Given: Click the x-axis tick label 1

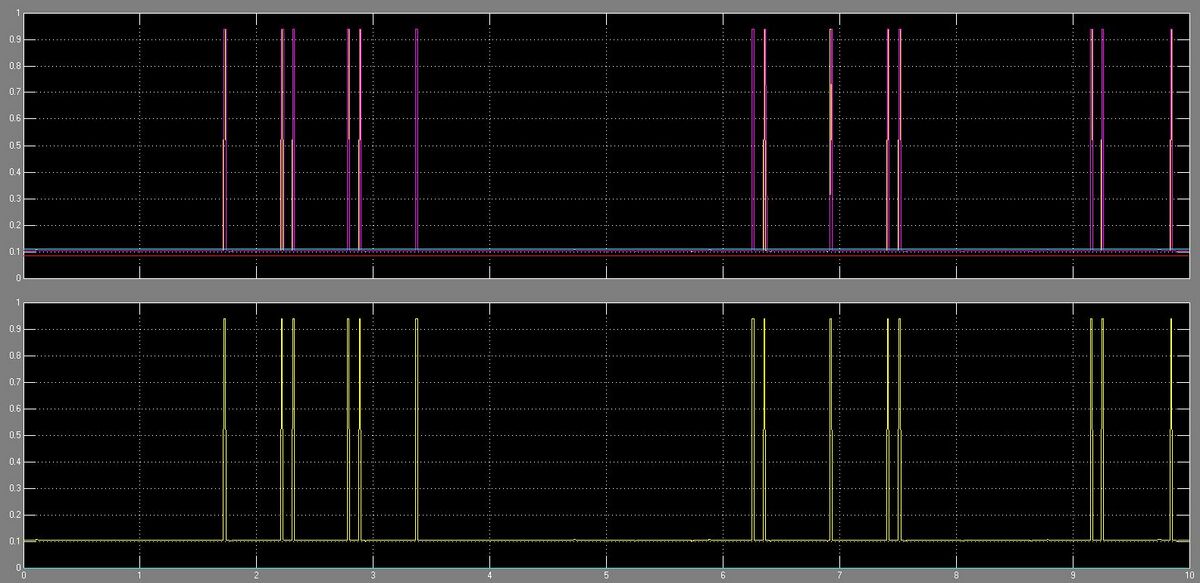Looking at the screenshot, I should coord(140,576).
